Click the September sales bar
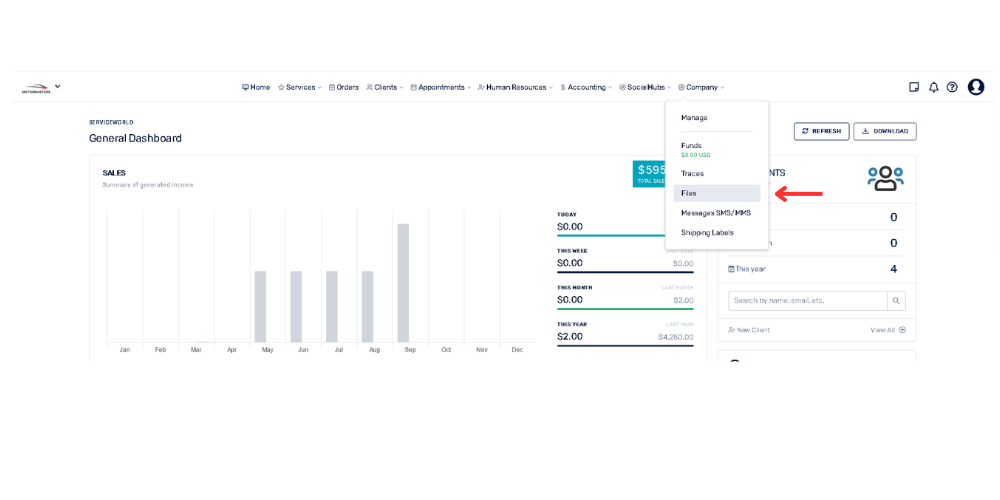This screenshot has width=1000, height=500. [x=403, y=283]
